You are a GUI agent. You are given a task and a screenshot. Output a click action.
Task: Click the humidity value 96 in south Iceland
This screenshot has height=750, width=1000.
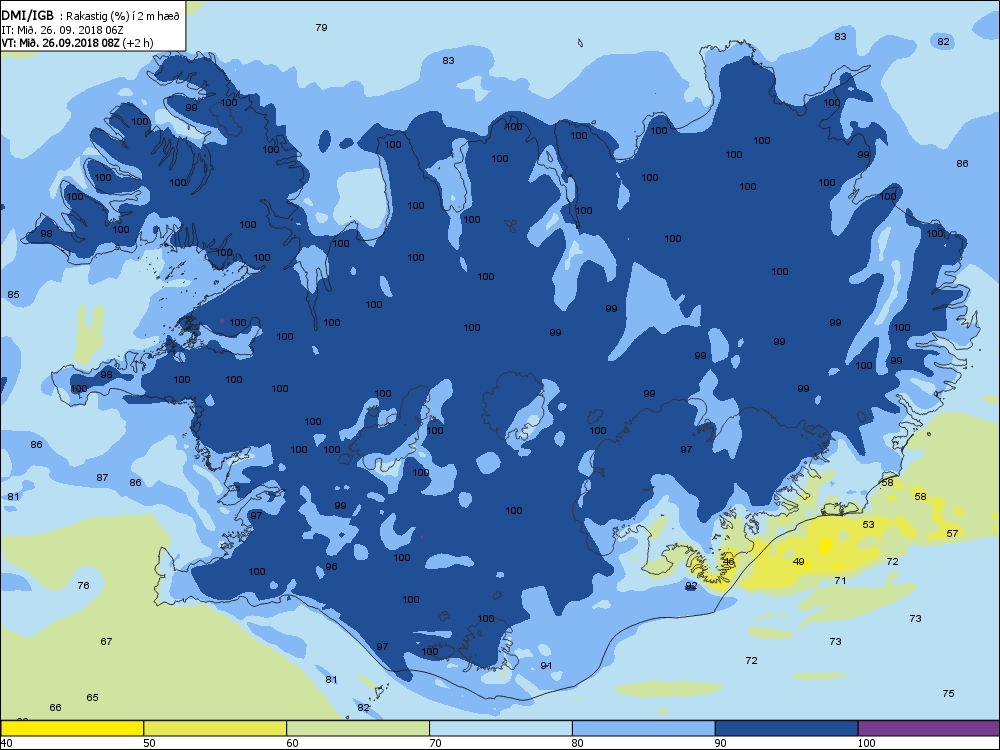coord(331,567)
